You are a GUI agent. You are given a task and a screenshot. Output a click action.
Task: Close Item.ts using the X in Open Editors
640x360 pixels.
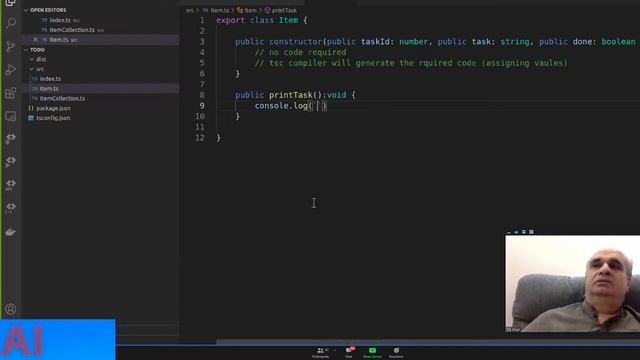coord(36,40)
